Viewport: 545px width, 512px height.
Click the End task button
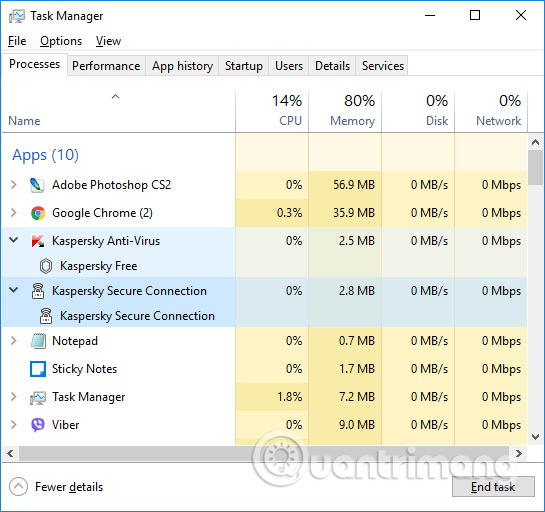point(493,487)
